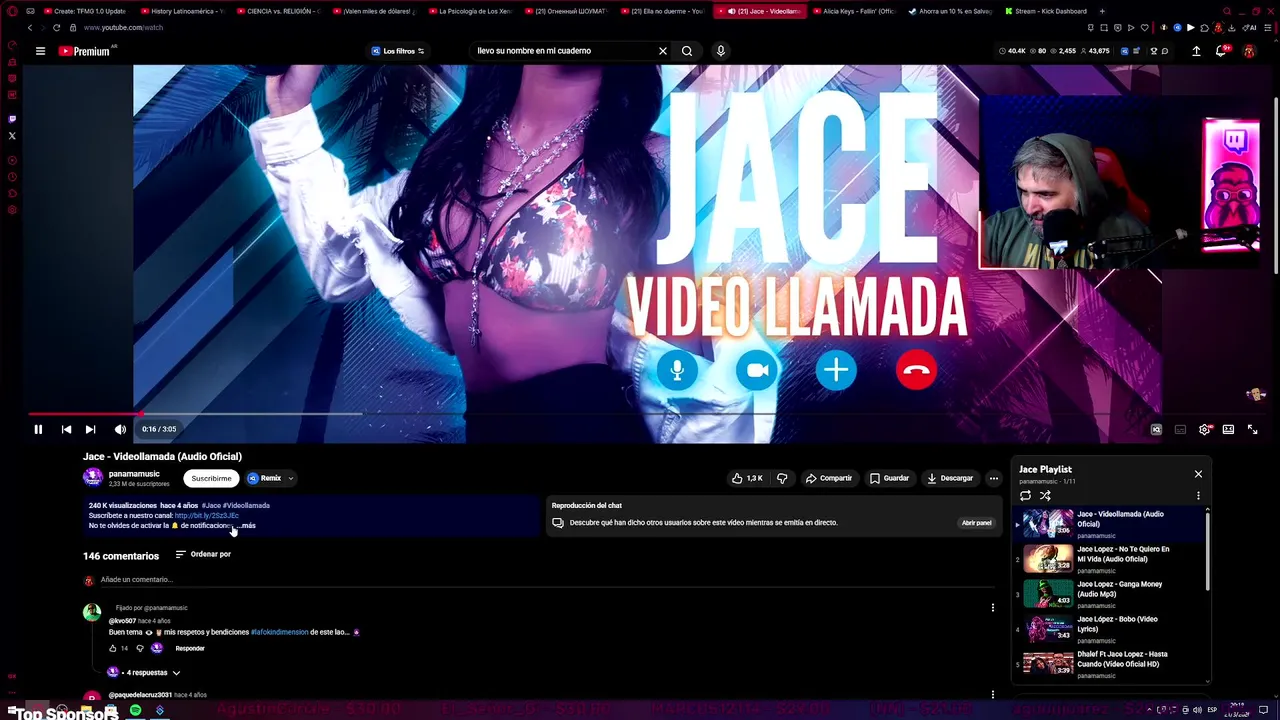This screenshot has height=720, width=1280.
Task: Switch to La Psicología de Los Xen tab
Action: [471, 11]
